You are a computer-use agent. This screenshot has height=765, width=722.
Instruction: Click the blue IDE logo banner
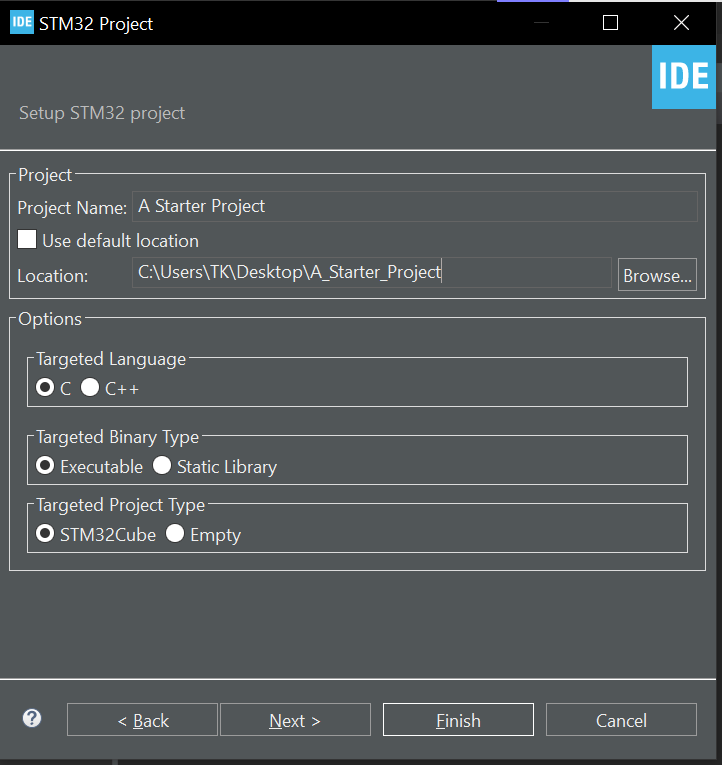(x=684, y=77)
